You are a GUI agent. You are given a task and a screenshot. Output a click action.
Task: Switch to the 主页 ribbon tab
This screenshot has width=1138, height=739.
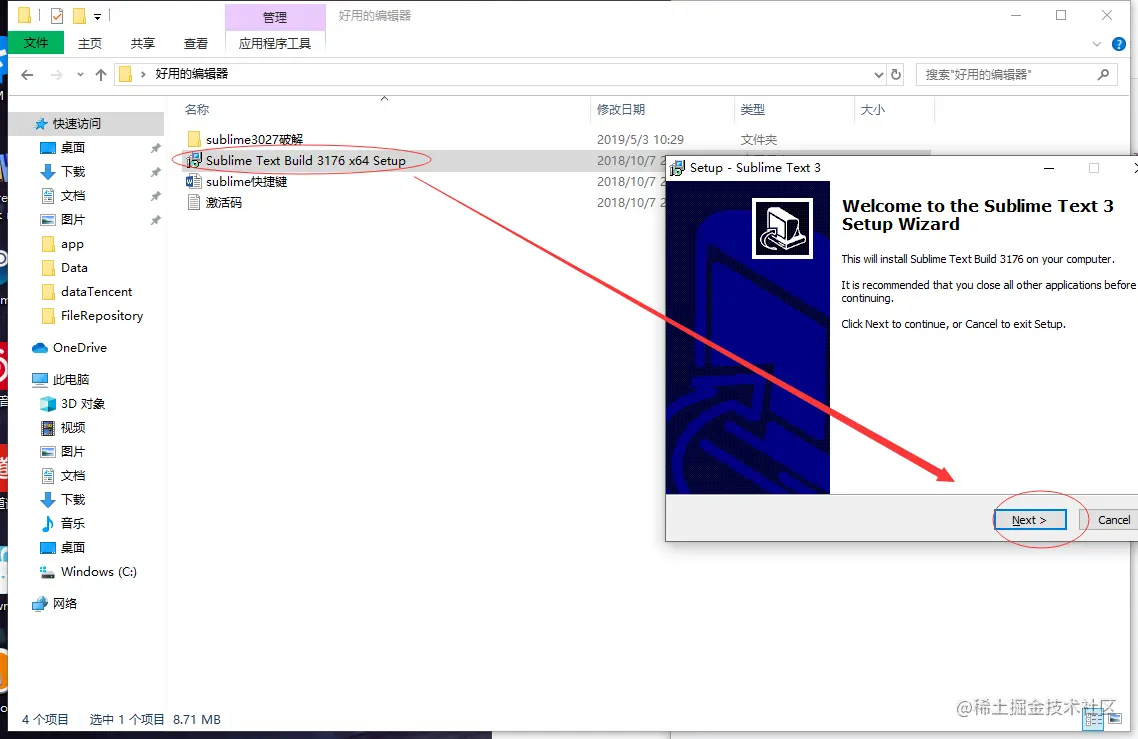(90, 44)
